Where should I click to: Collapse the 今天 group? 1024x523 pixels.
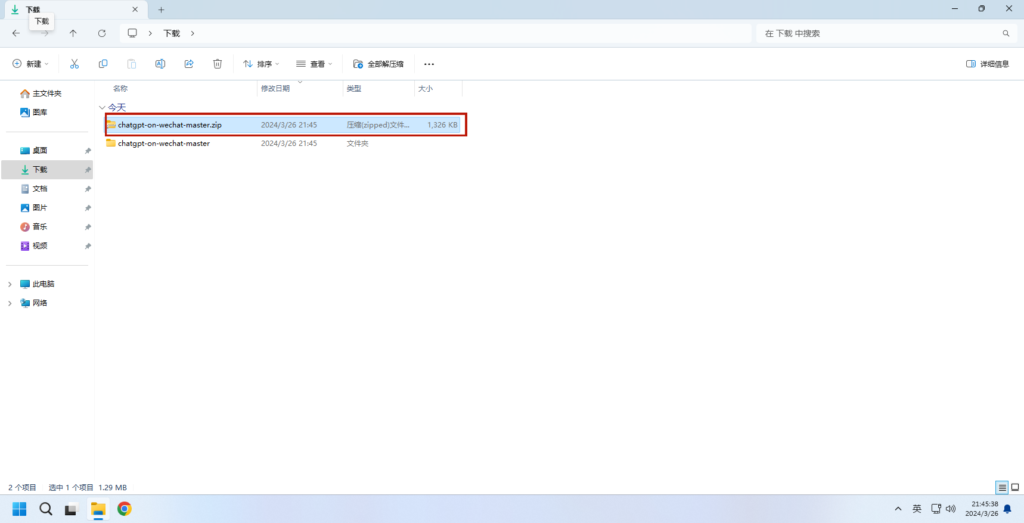[101, 107]
